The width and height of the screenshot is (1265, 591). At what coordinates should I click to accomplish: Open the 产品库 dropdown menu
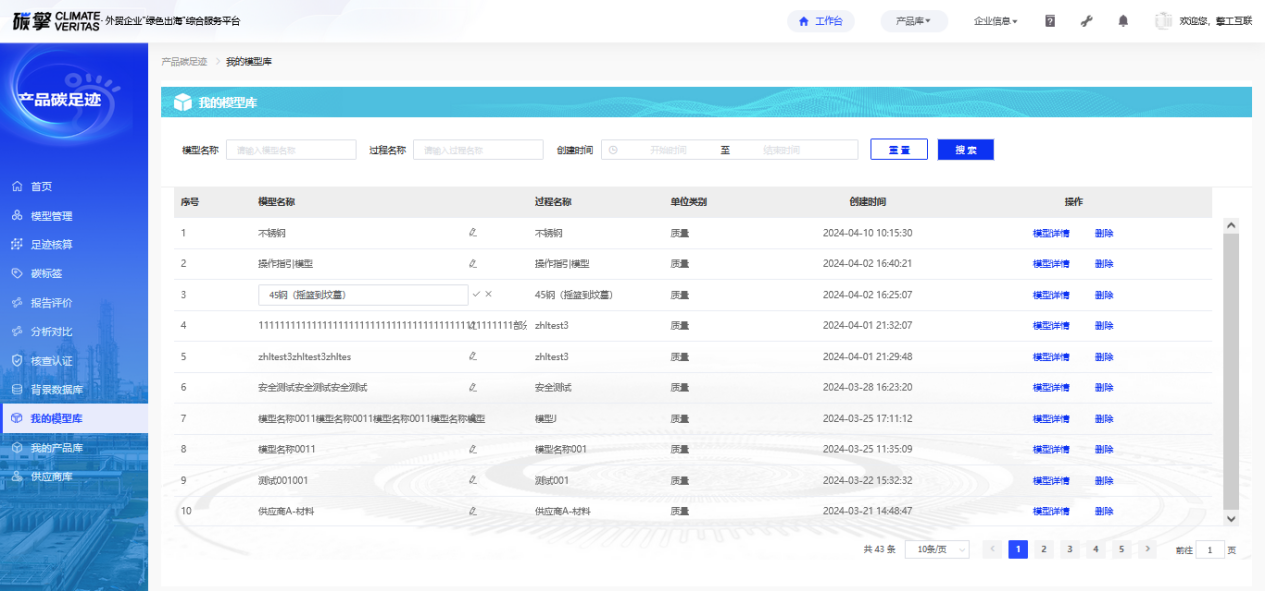913,21
